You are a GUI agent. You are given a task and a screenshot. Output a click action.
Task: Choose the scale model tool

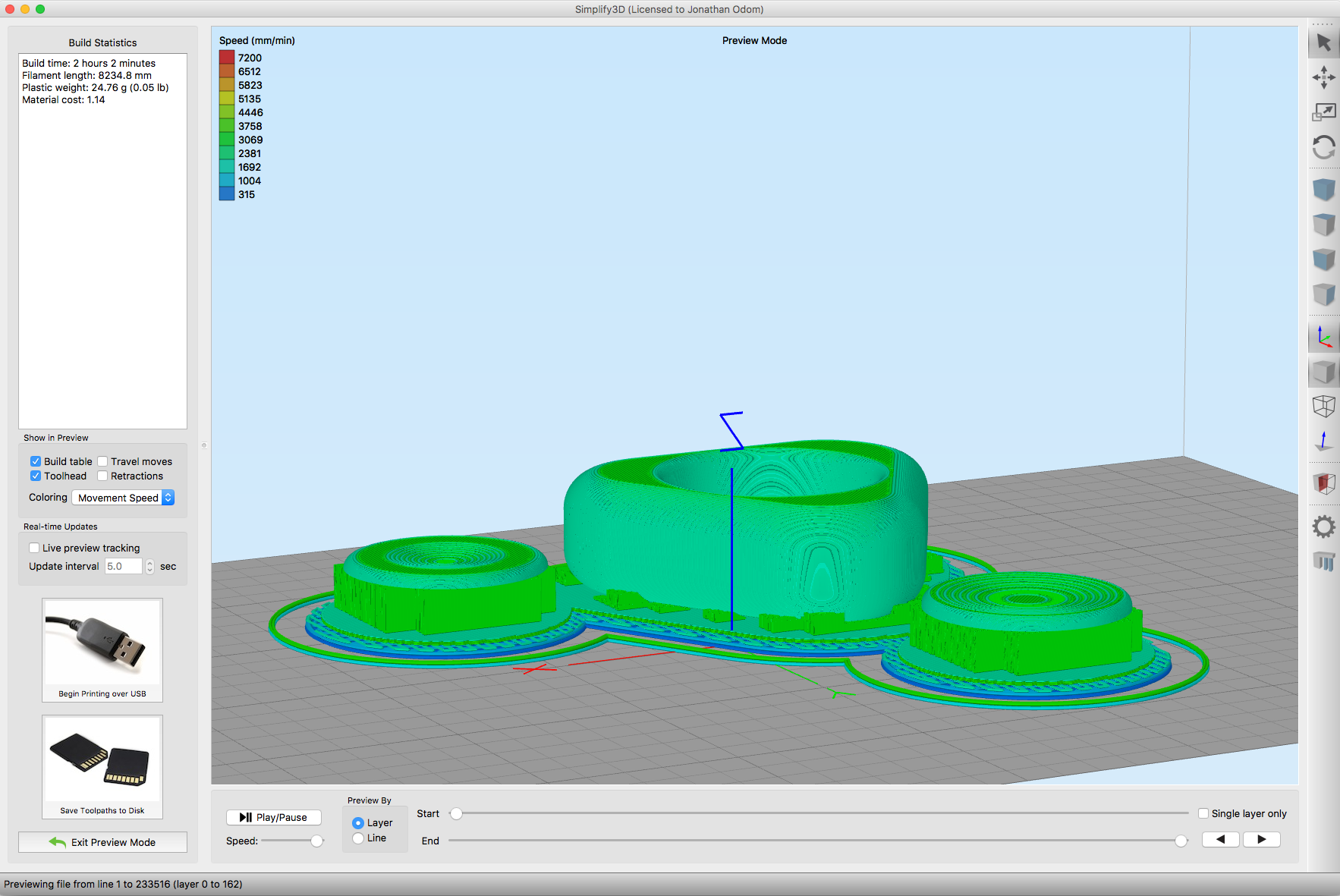click(x=1324, y=112)
